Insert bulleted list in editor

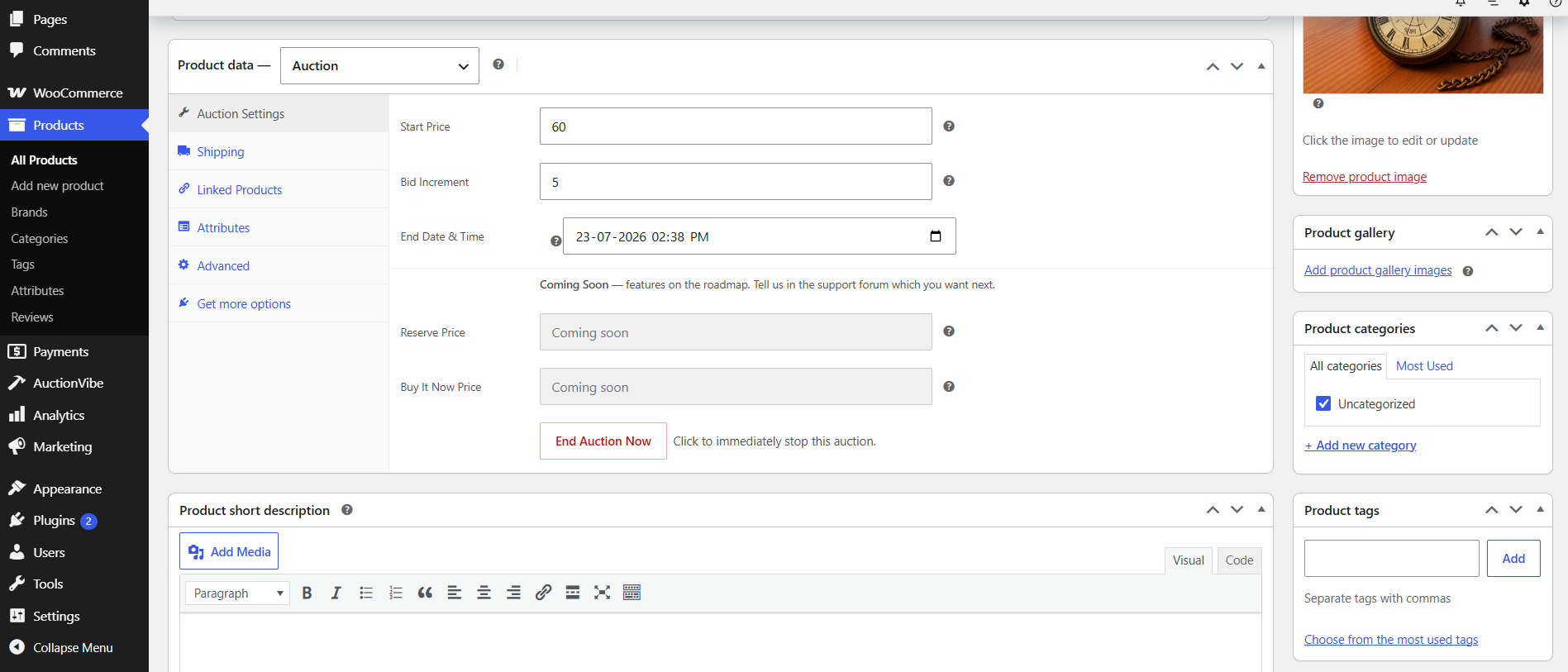click(366, 593)
